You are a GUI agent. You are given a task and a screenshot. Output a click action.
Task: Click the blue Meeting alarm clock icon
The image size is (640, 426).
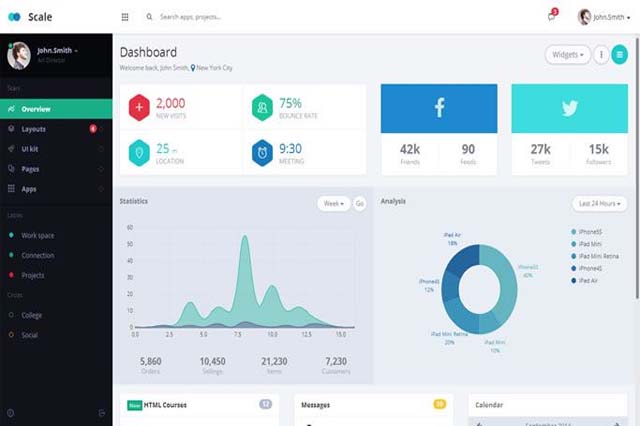coord(261,153)
